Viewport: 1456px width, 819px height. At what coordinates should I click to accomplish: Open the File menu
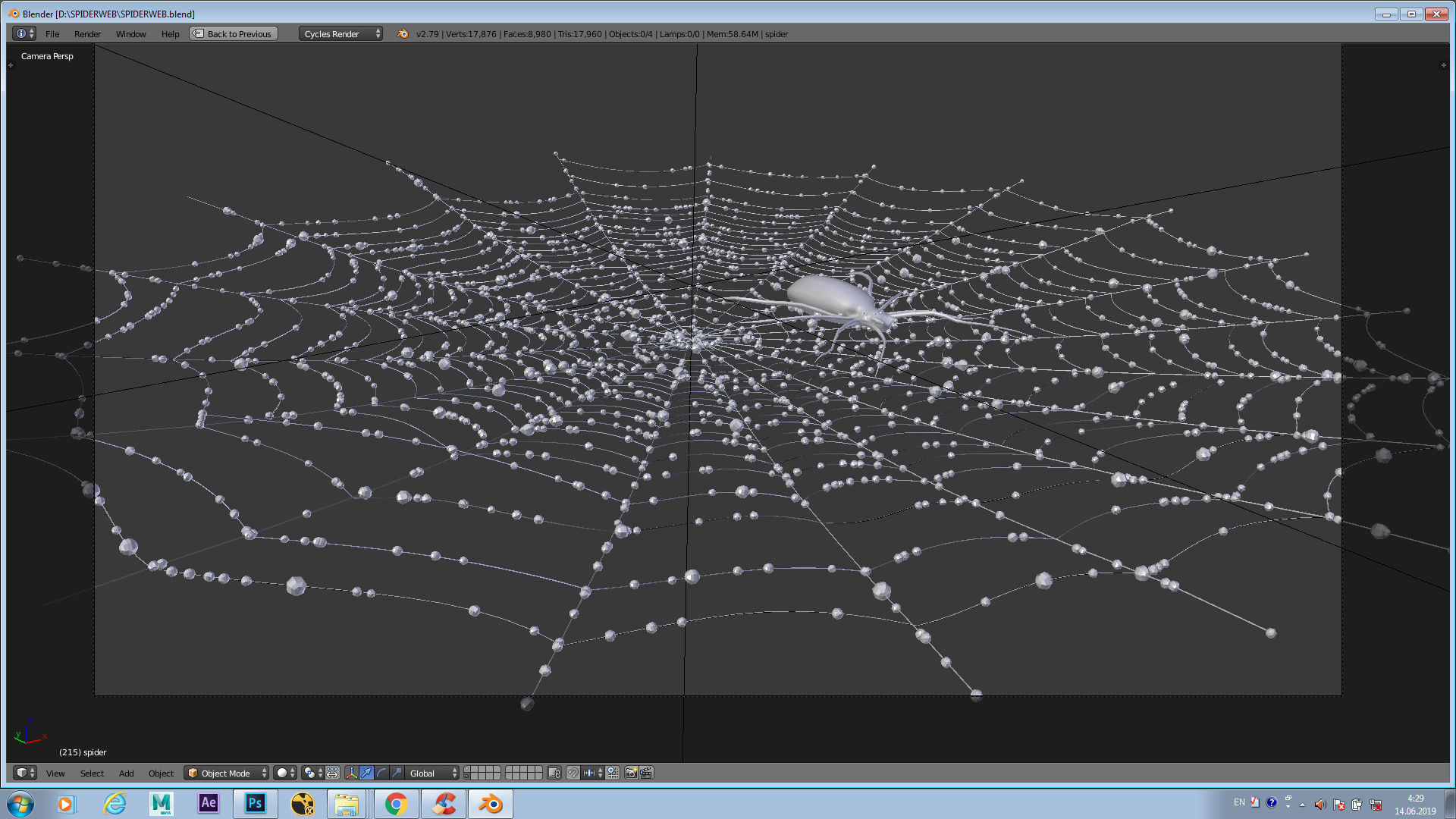point(52,33)
